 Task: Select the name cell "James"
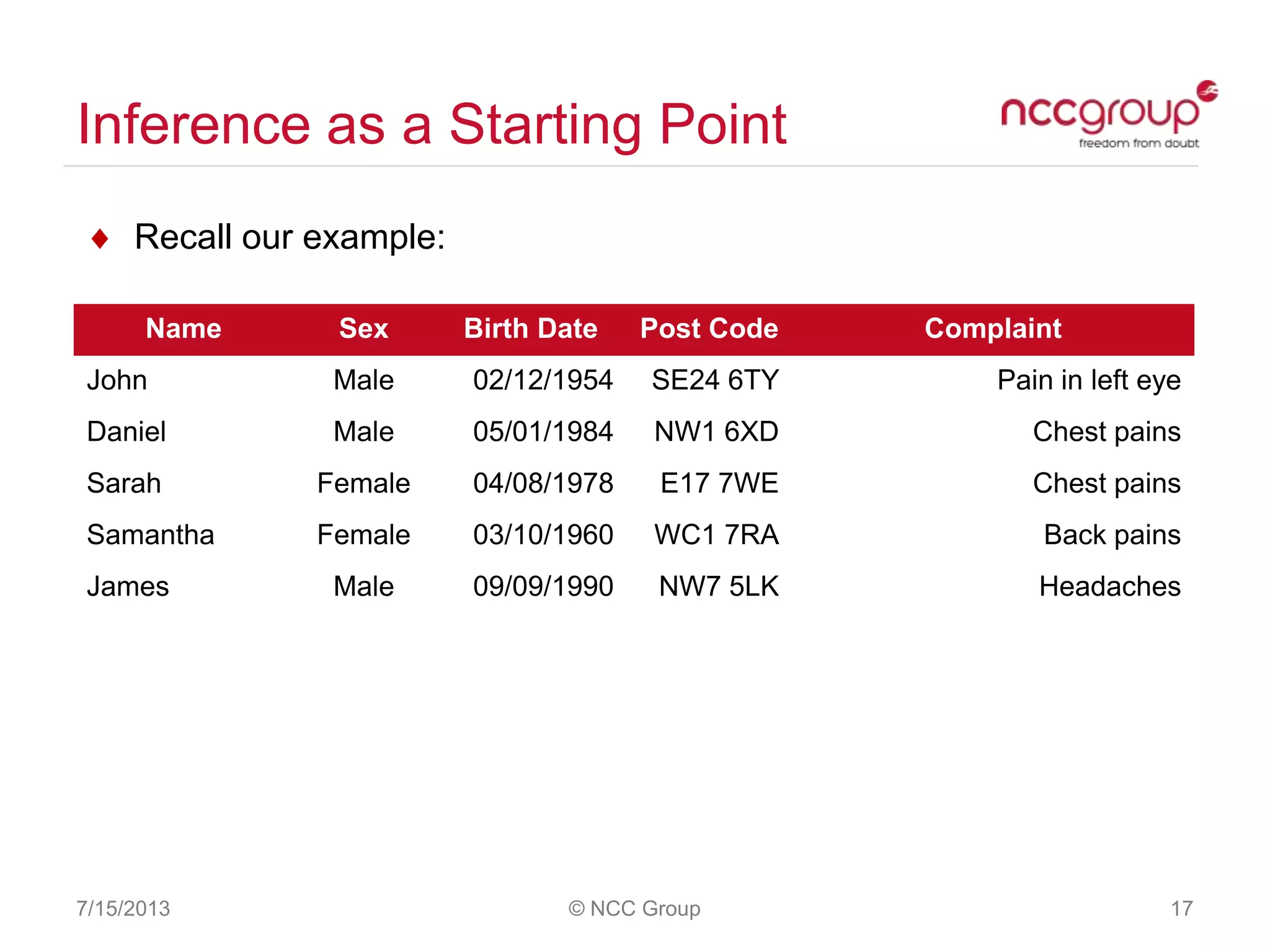pyautogui.click(x=128, y=586)
